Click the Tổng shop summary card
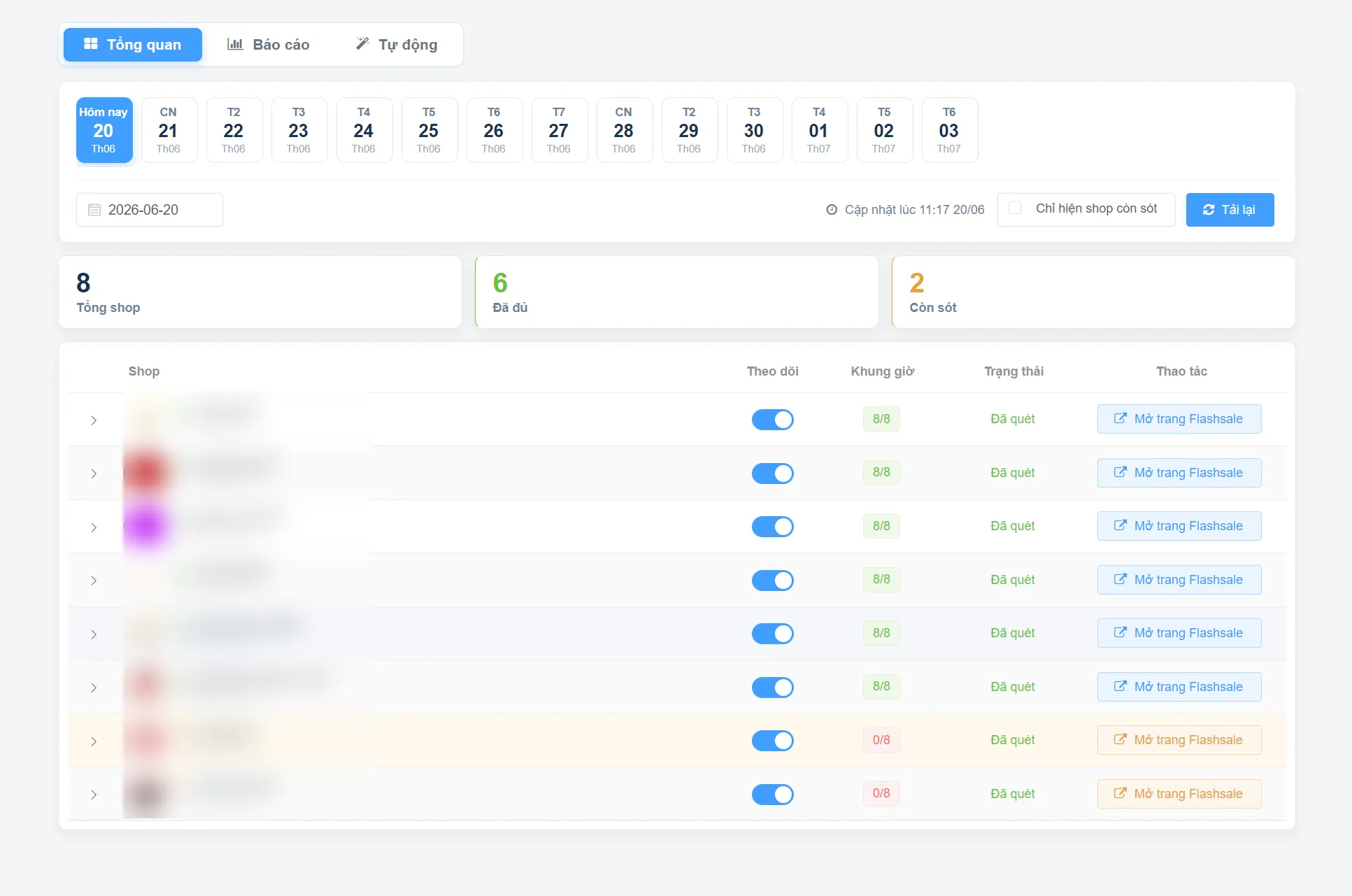1352x896 pixels. 260,292
